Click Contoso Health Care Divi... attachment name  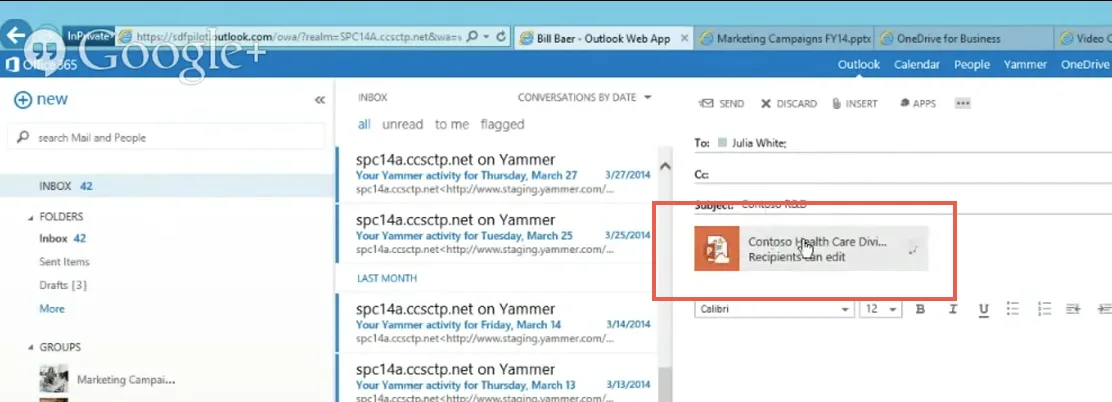click(818, 242)
